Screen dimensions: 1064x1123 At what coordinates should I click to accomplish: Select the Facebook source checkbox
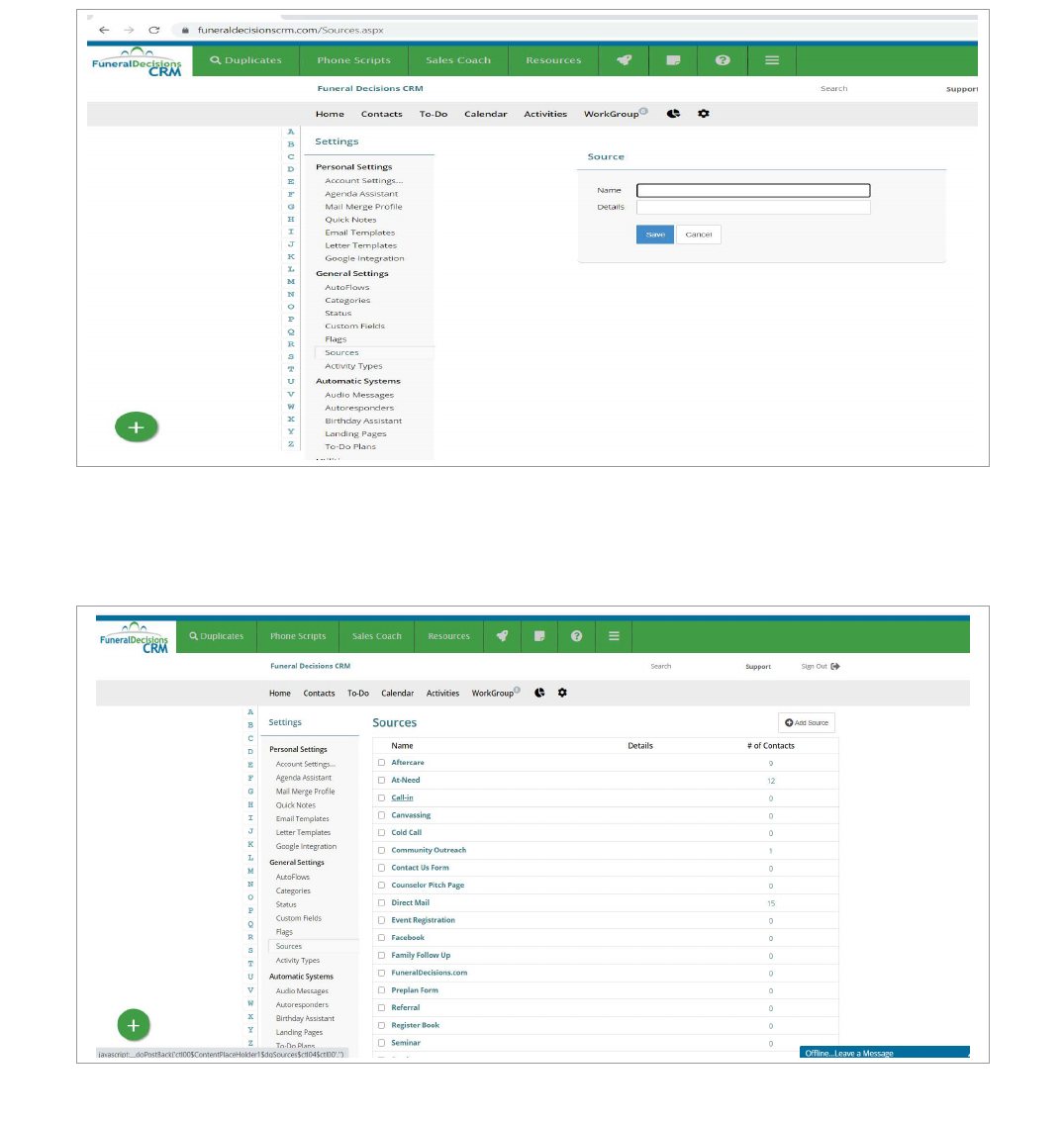click(381, 938)
